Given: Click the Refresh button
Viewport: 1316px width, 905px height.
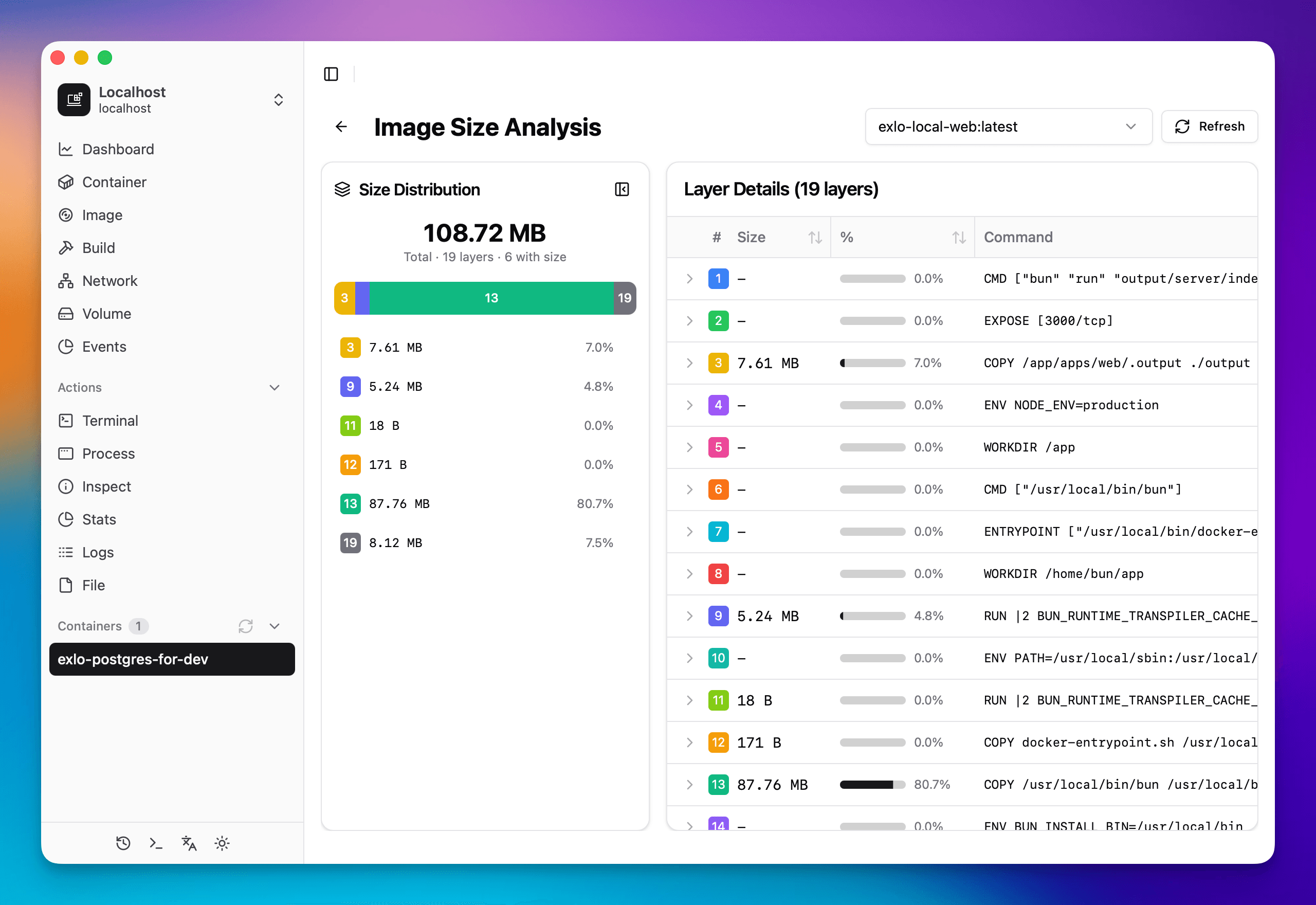Looking at the screenshot, I should pos(1210,126).
